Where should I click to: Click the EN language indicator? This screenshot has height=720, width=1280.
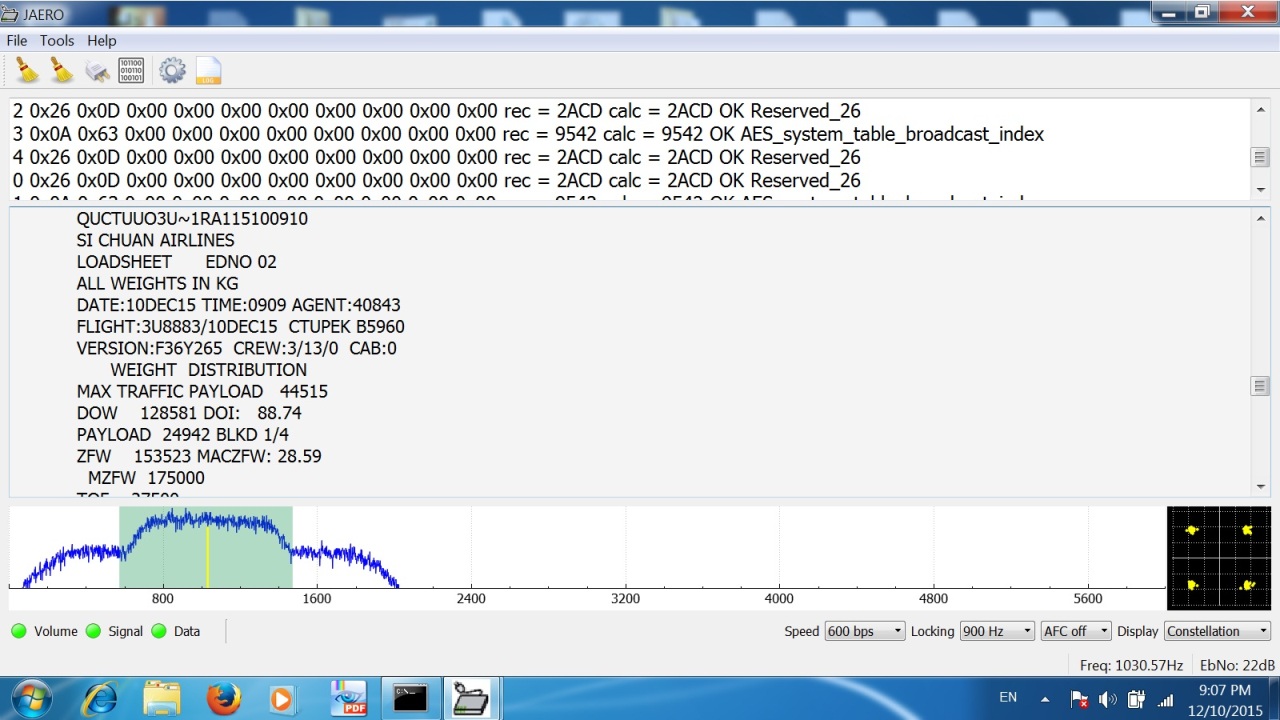[1008, 697]
